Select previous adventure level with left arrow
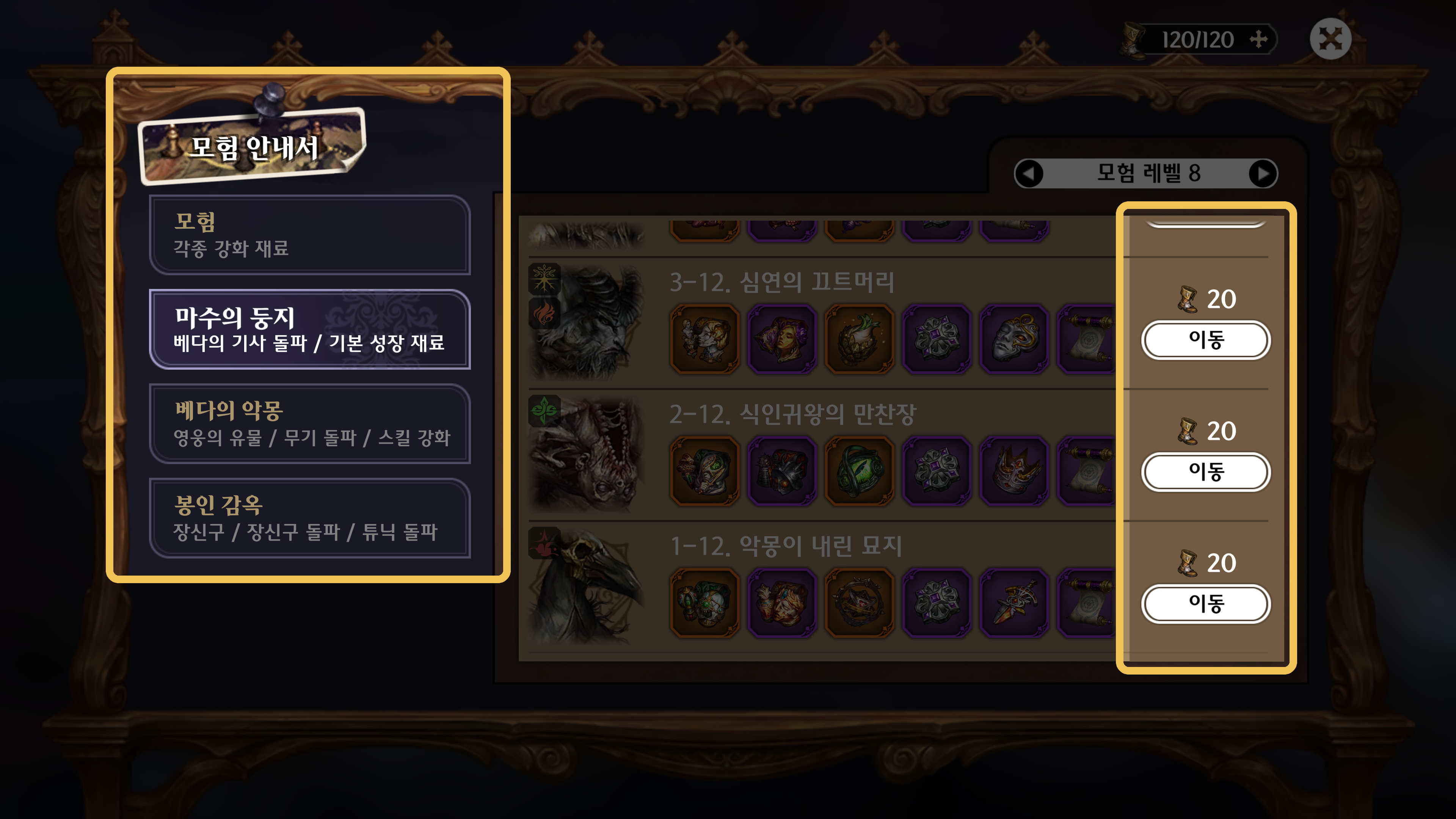The width and height of the screenshot is (1456, 819). (1029, 174)
